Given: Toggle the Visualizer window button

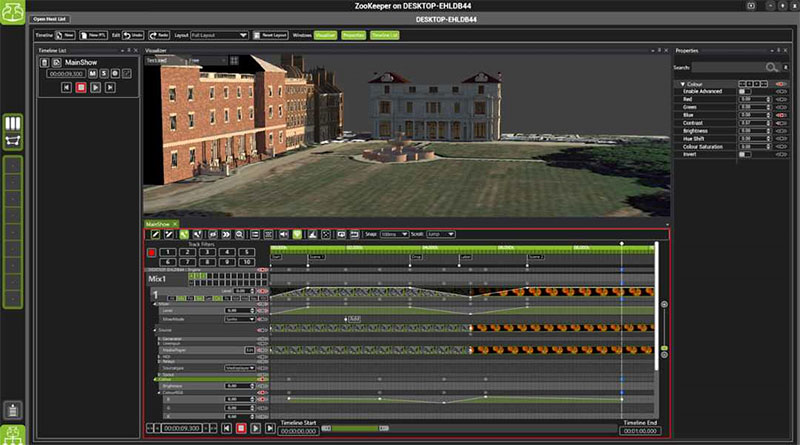Looking at the screenshot, I should point(325,35).
